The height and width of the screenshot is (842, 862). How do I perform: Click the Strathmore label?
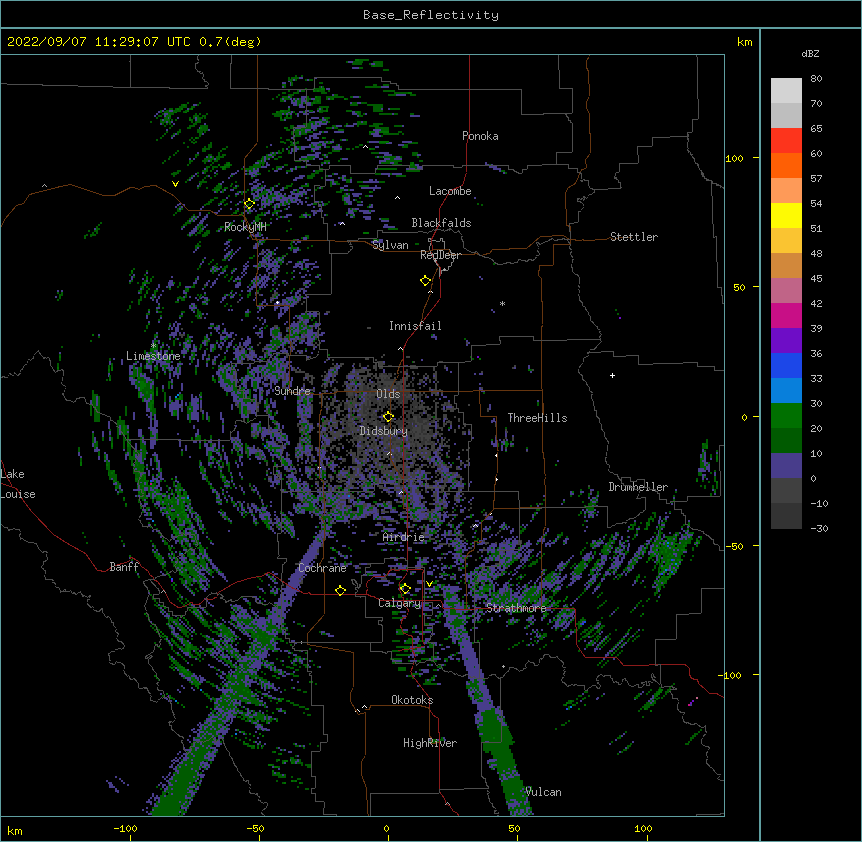tap(516, 608)
